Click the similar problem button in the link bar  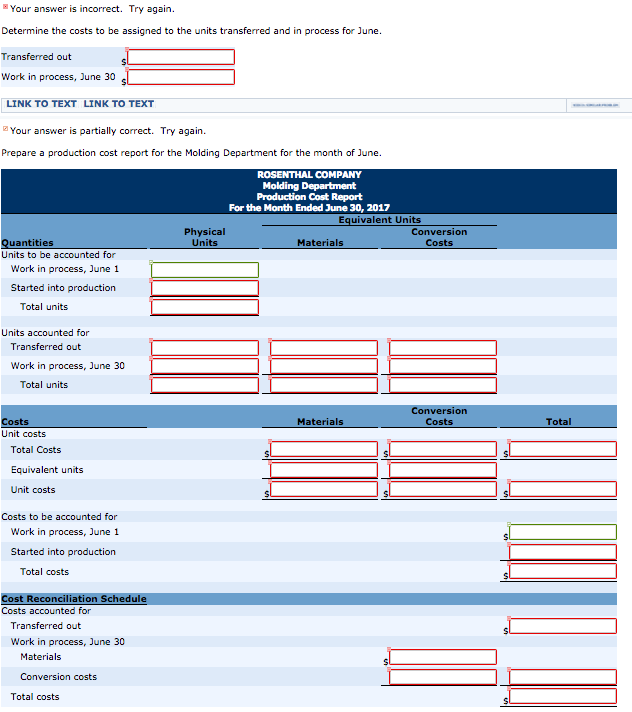tap(595, 105)
